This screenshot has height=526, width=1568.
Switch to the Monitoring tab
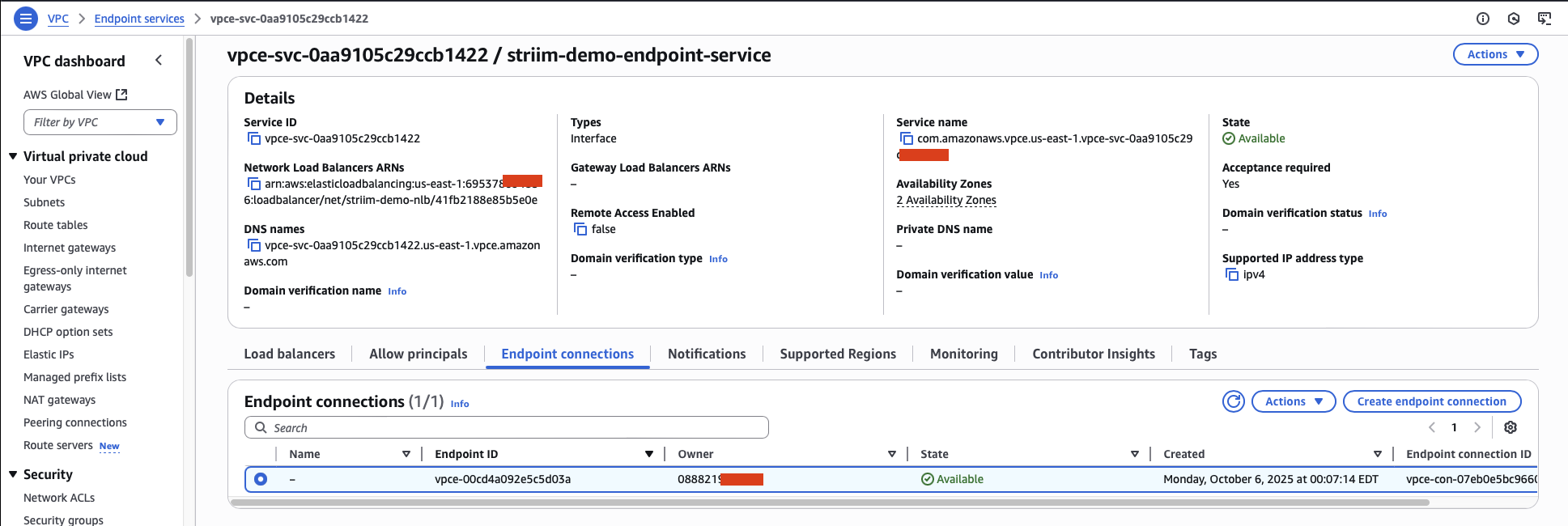tap(963, 354)
